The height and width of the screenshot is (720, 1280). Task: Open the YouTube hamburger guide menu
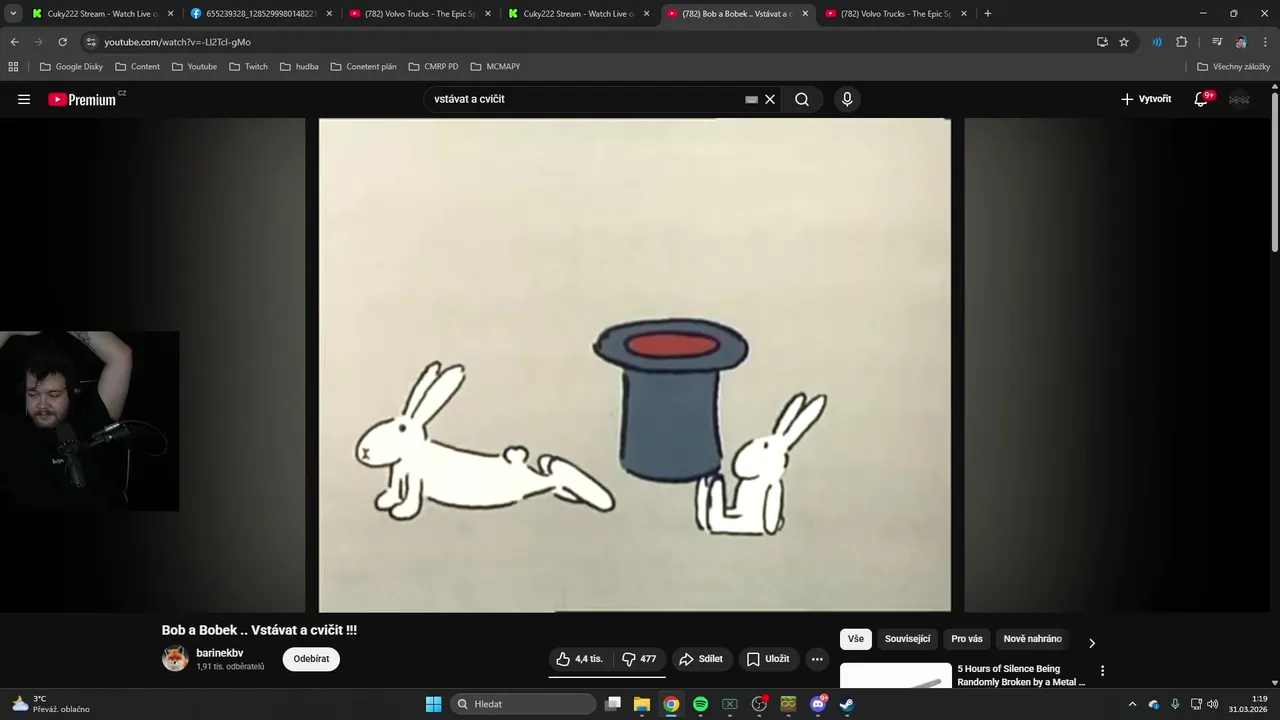[24, 99]
